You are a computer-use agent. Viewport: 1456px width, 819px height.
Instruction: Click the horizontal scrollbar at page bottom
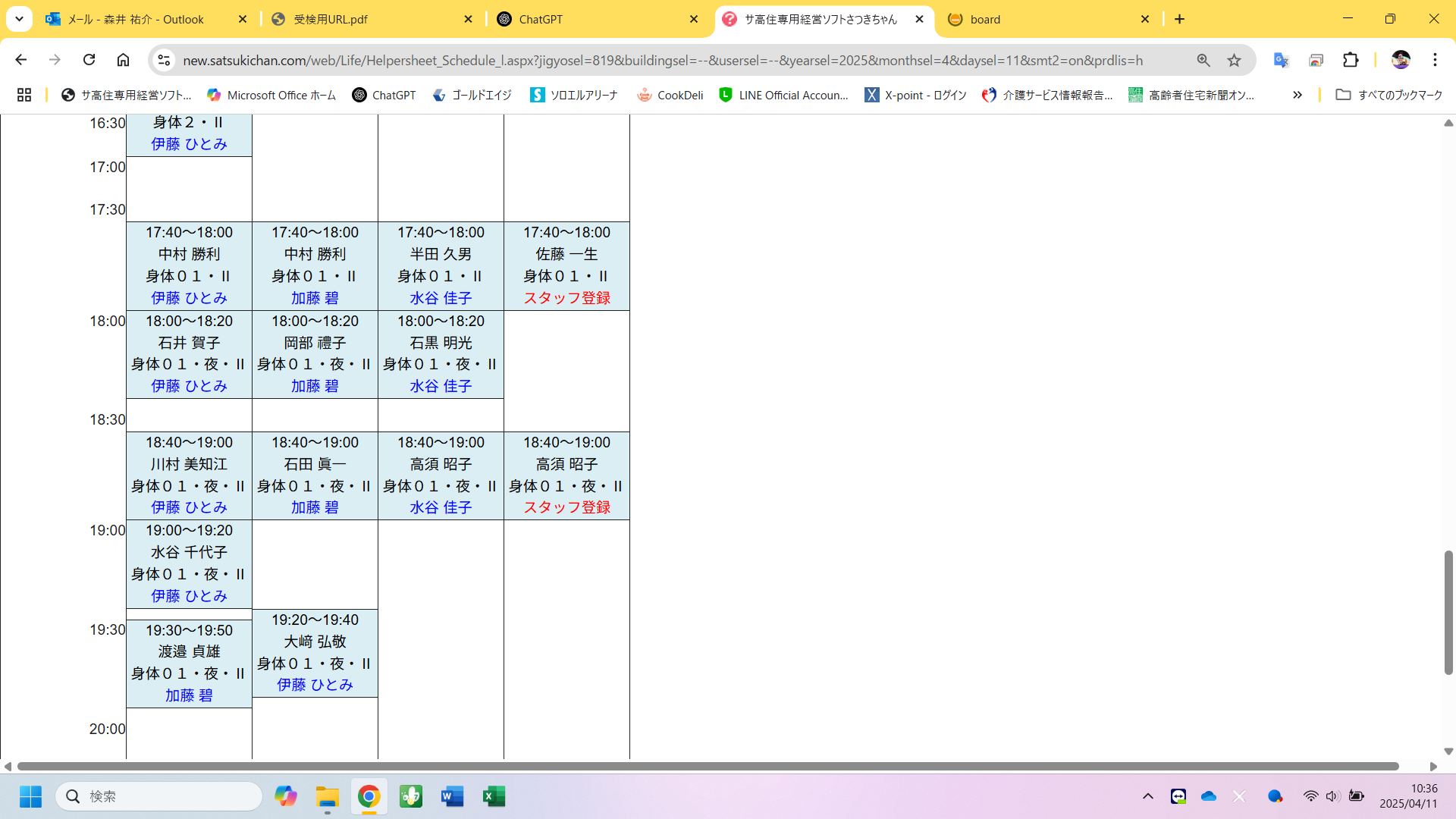[707, 766]
